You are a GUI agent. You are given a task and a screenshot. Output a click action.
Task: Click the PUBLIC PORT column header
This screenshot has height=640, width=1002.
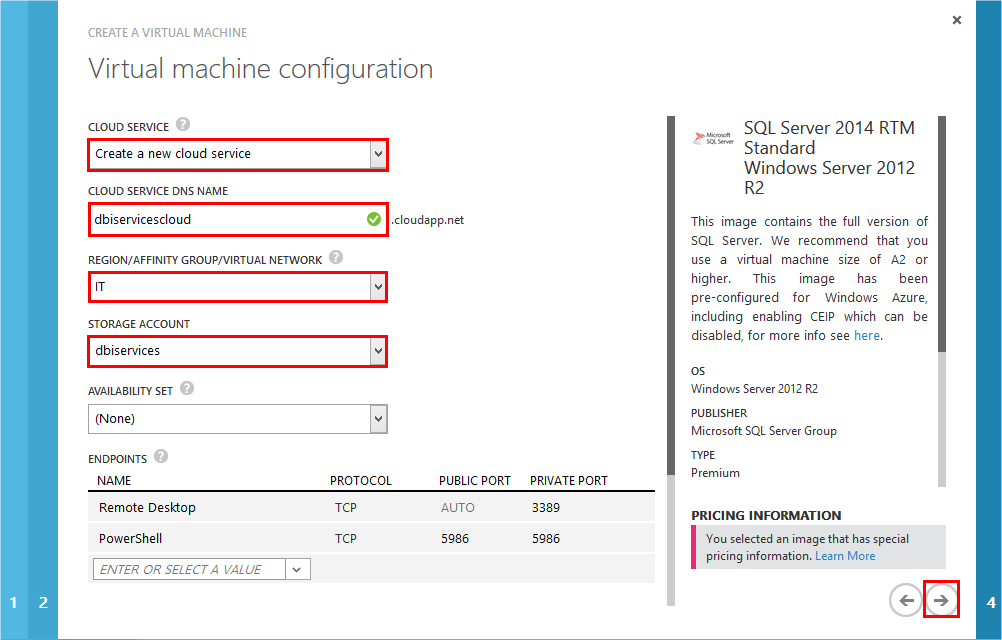[x=475, y=480]
